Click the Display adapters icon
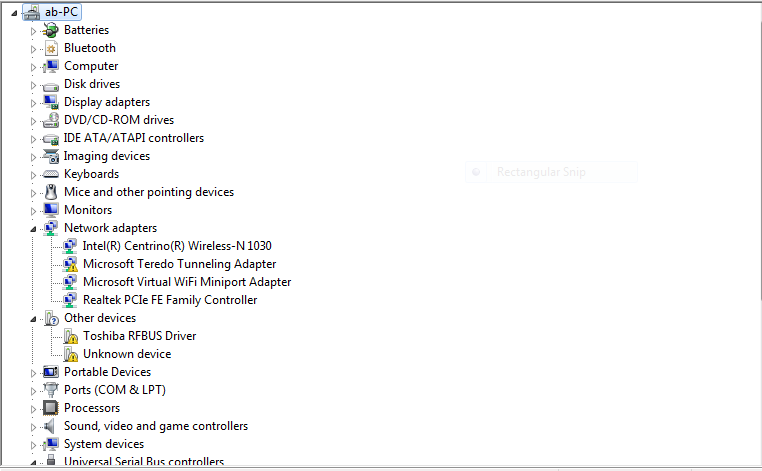 (x=51, y=102)
